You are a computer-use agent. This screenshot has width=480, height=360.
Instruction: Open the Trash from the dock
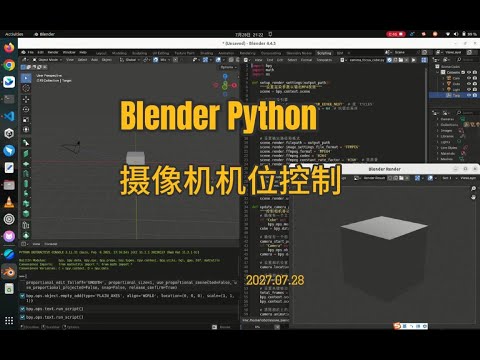coord(9,289)
